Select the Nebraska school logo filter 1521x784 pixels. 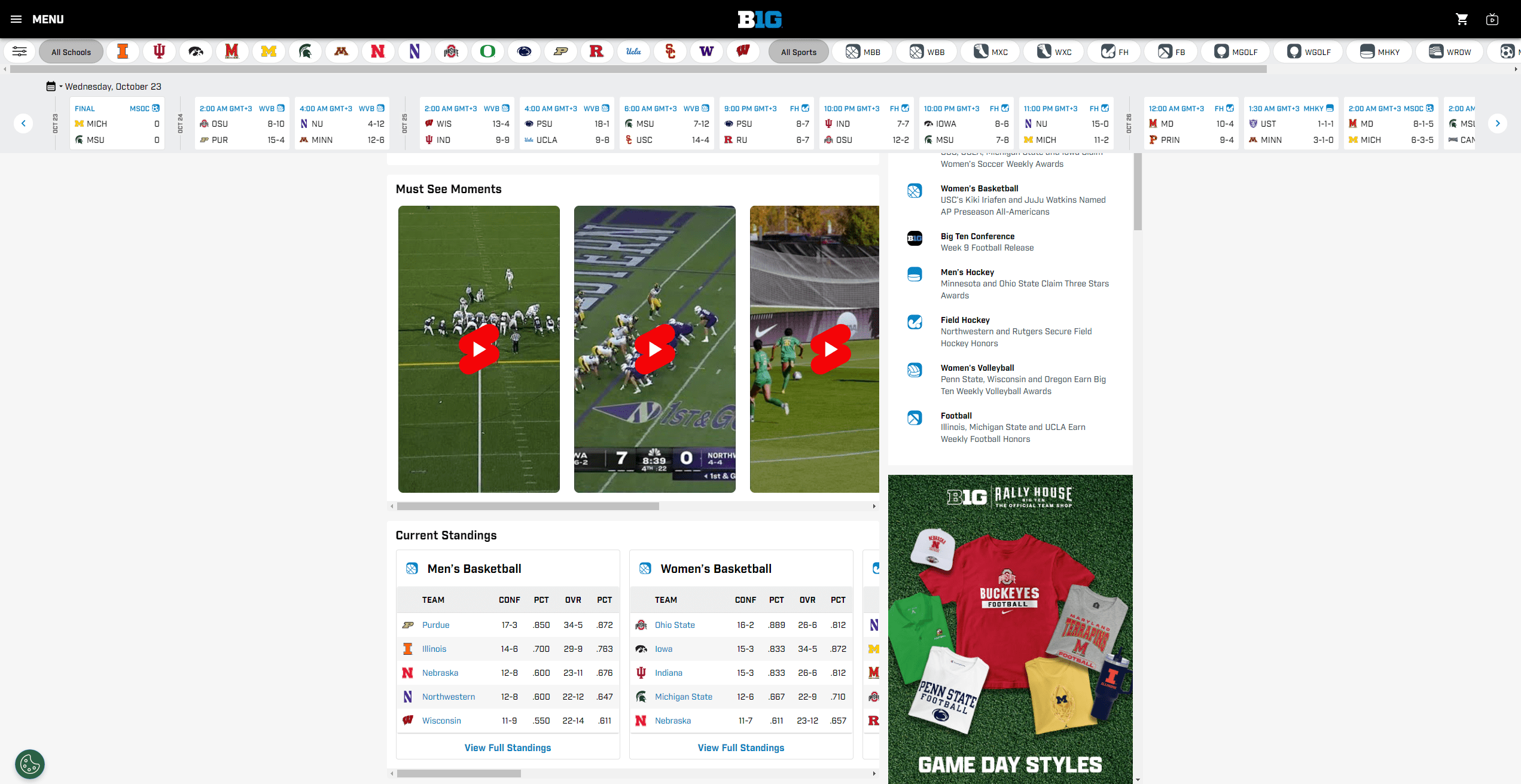(x=377, y=51)
